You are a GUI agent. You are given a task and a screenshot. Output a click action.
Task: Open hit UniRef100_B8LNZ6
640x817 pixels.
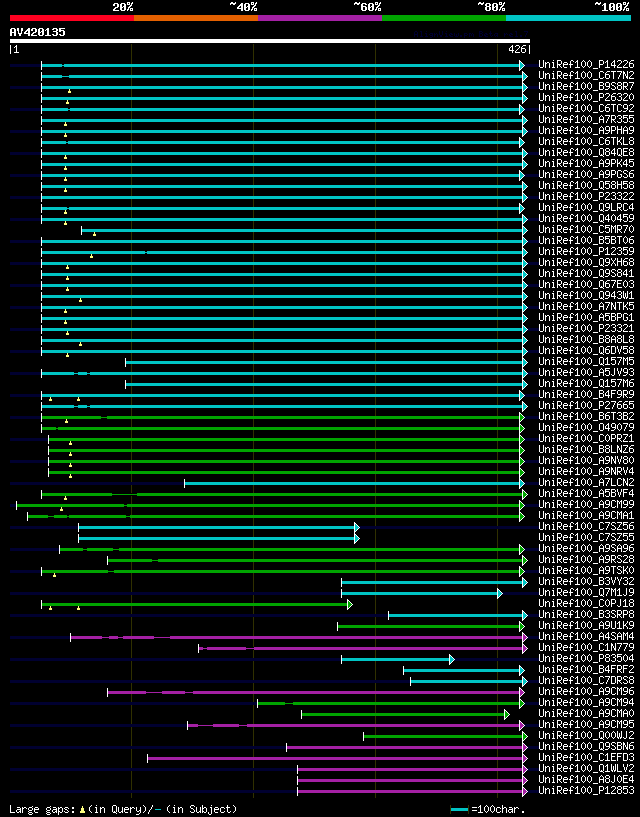point(586,450)
